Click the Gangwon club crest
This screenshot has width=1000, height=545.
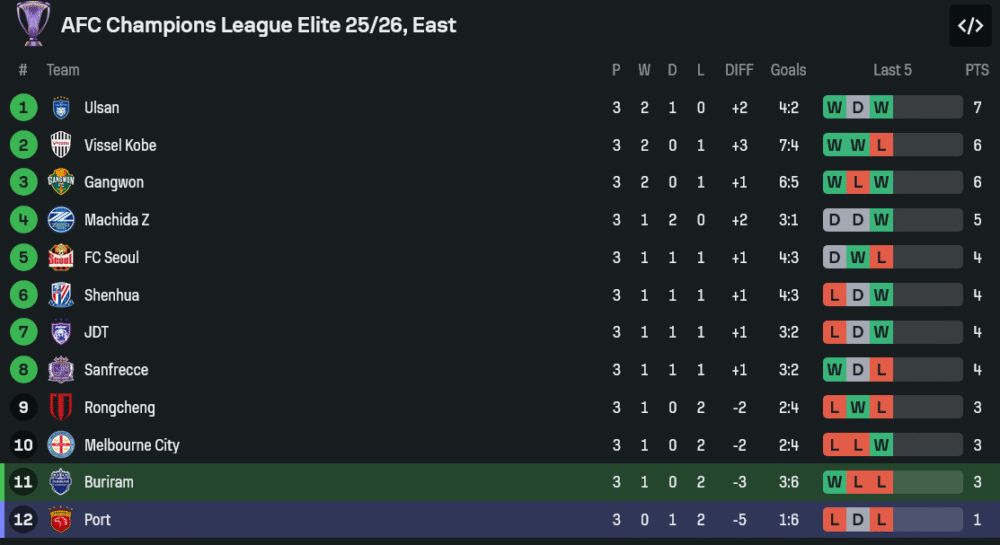(x=61, y=182)
